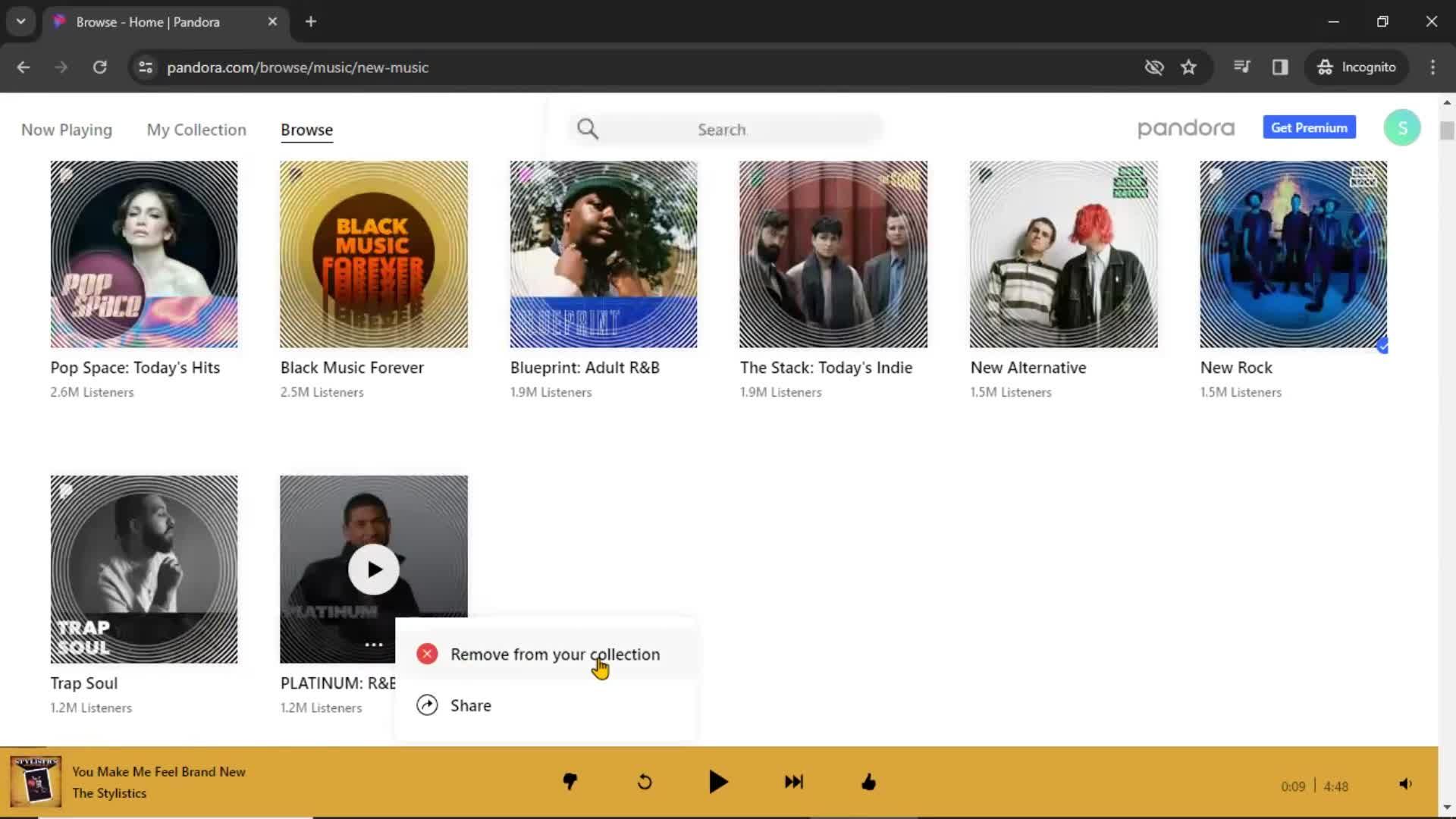
Task: Open The Stack: Today's Indie artwork
Action: pos(833,254)
